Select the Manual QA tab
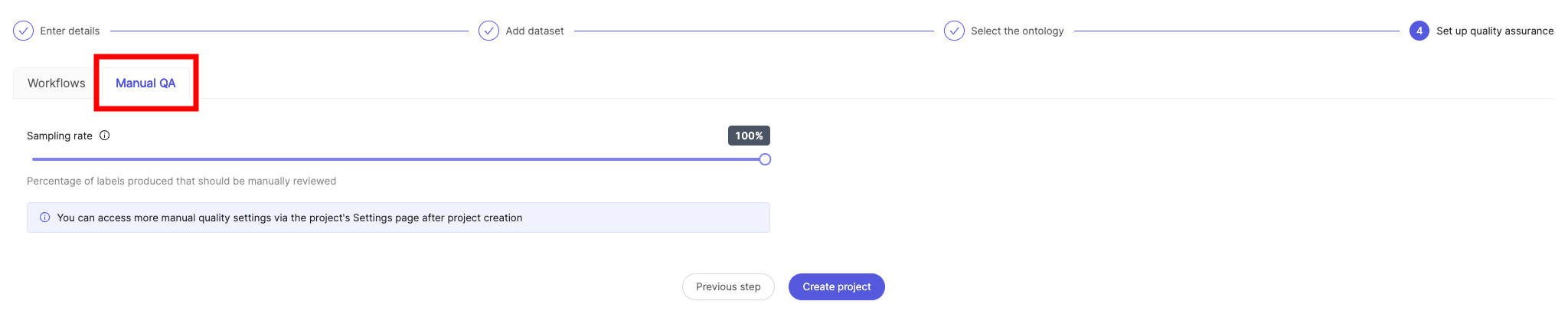Image resolution: width=1568 pixels, height=314 pixels. click(x=145, y=83)
